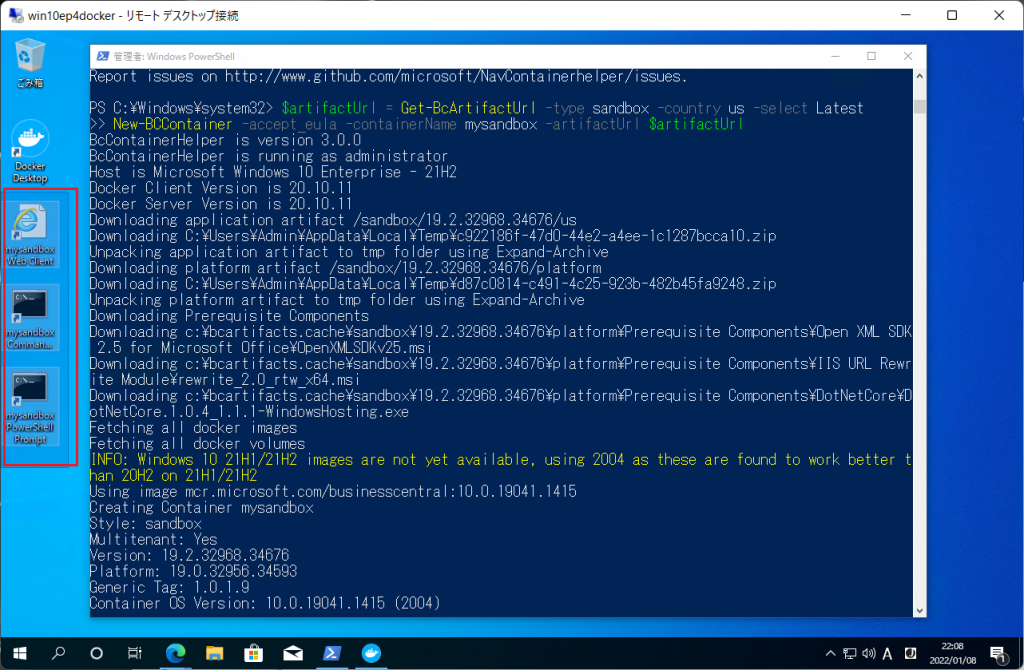This screenshot has height=670, width=1024.
Task: Select the mysandbox Web Client shortcut
Action: pyautogui.click(x=31, y=235)
